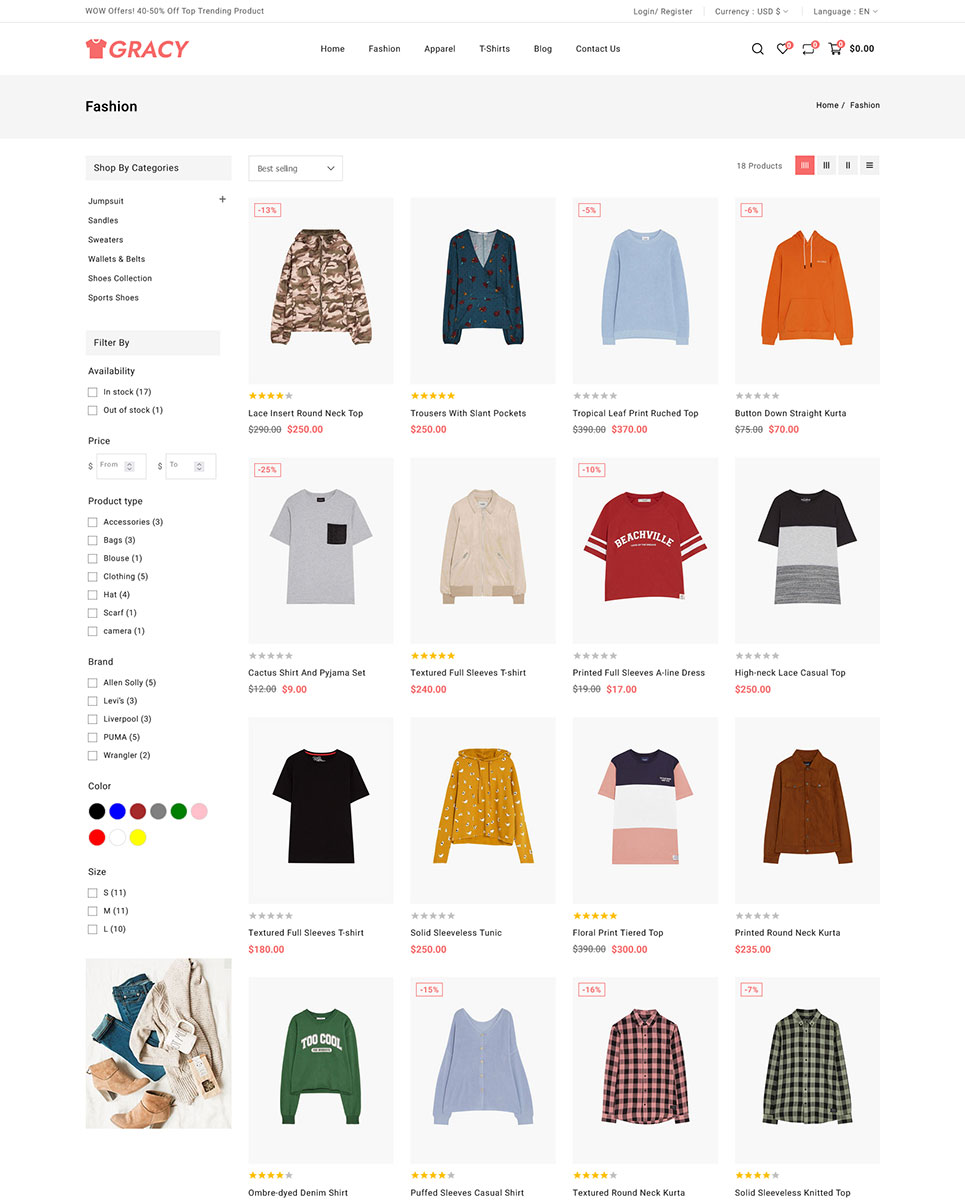Go to the T-Shirts menu item
This screenshot has height=1200, width=965.
click(494, 49)
